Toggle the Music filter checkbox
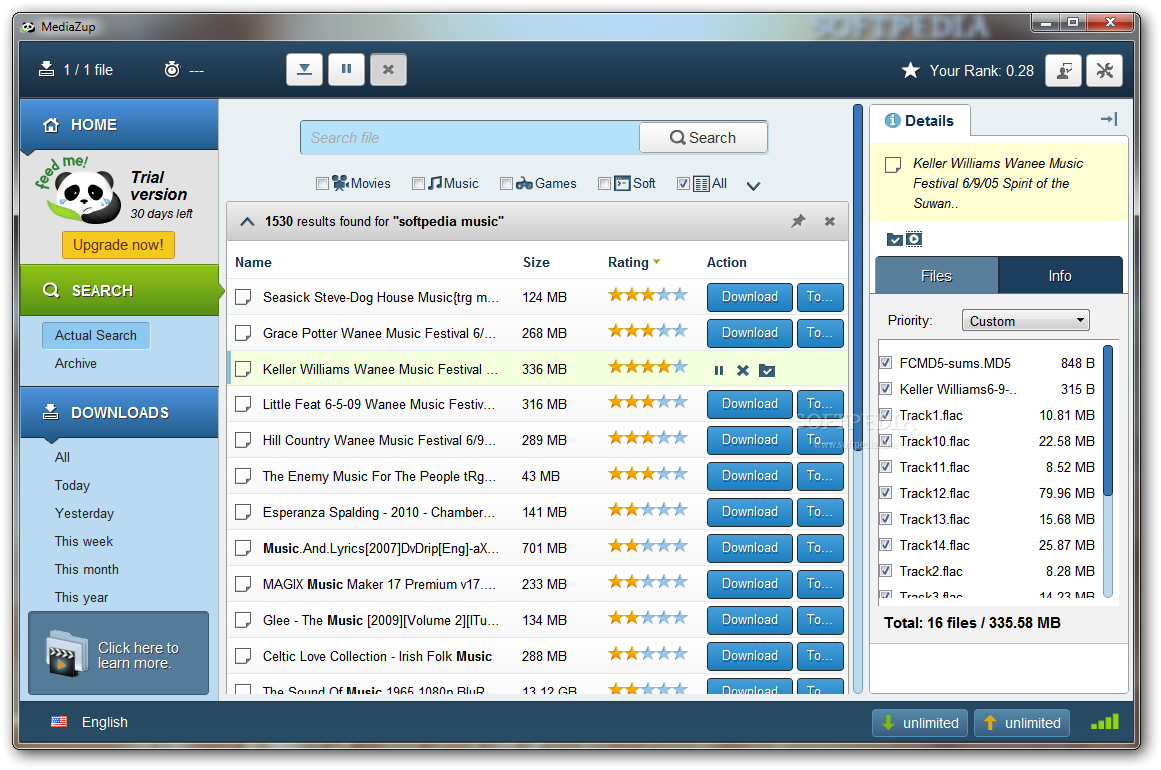This screenshot has width=1161, height=770. point(418,184)
